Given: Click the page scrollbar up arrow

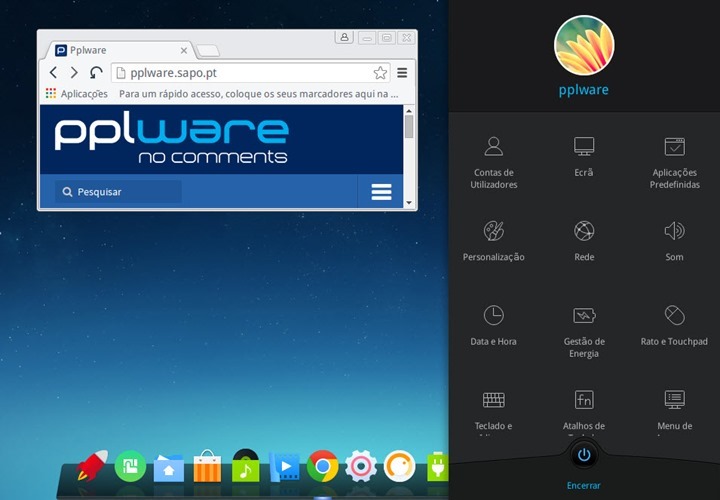Looking at the screenshot, I should 409,111.
